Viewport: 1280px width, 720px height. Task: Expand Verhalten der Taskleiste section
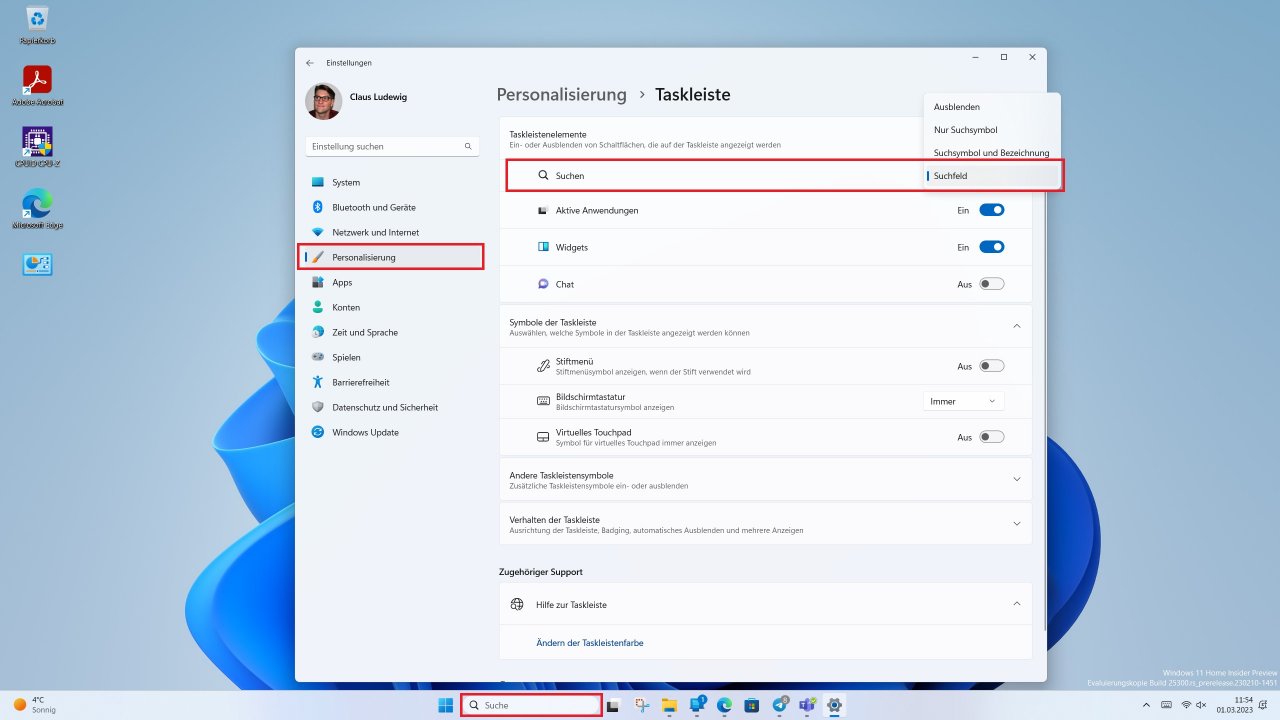click(x=1017, y=524)
